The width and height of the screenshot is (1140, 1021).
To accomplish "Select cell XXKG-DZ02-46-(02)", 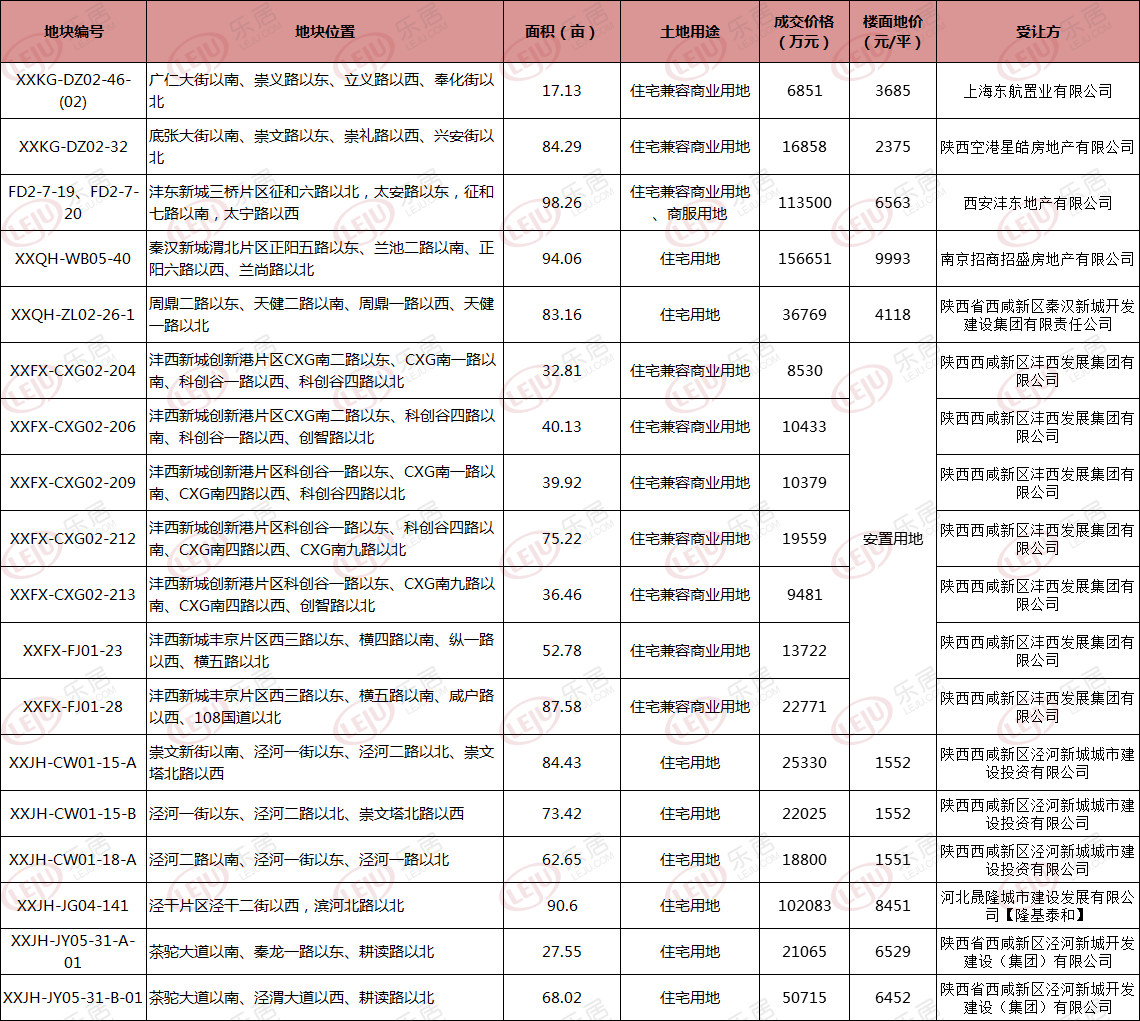I will click(73, 91).
